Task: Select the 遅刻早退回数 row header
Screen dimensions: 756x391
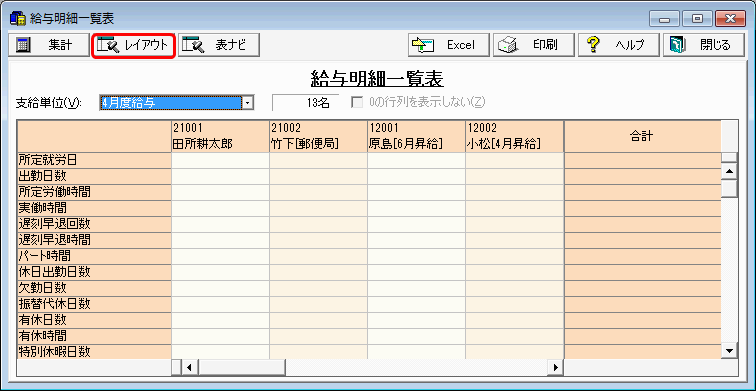Action: point(94,224)
